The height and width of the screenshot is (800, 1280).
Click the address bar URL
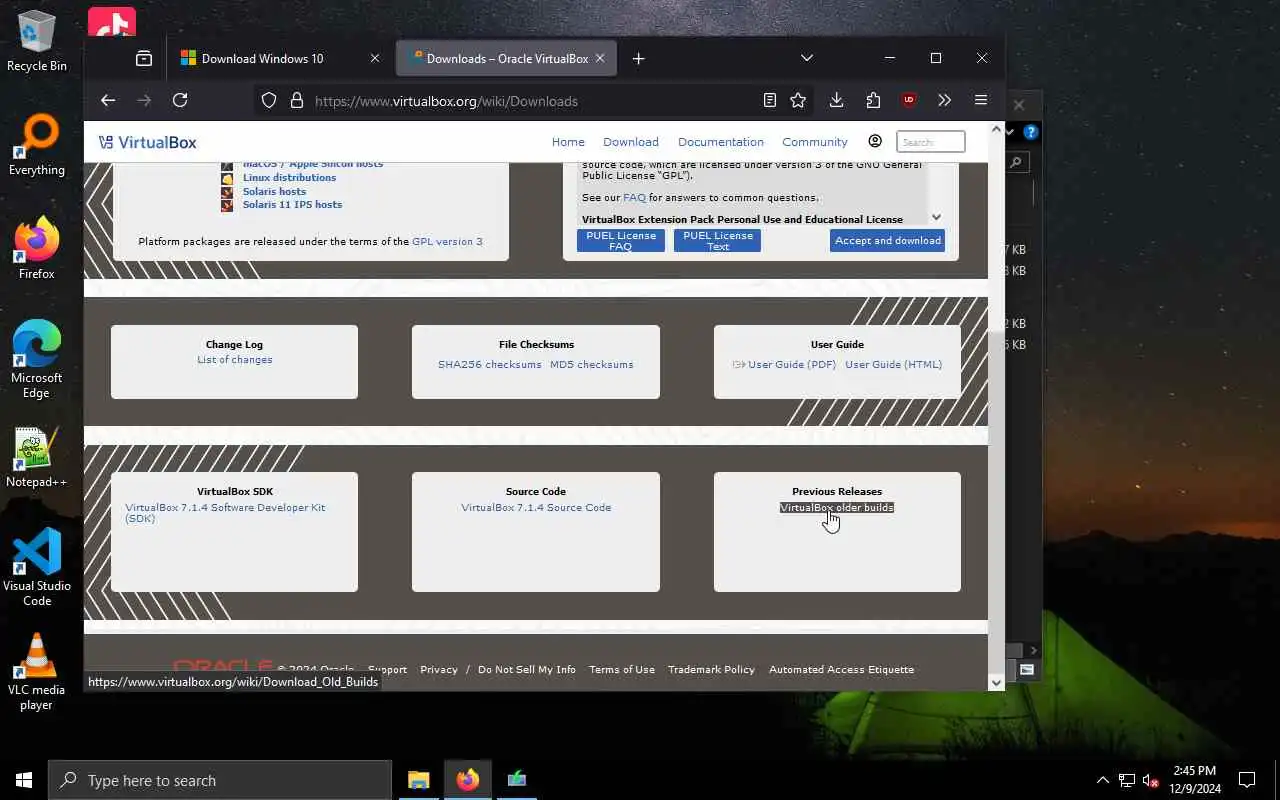tap(446, 101)
